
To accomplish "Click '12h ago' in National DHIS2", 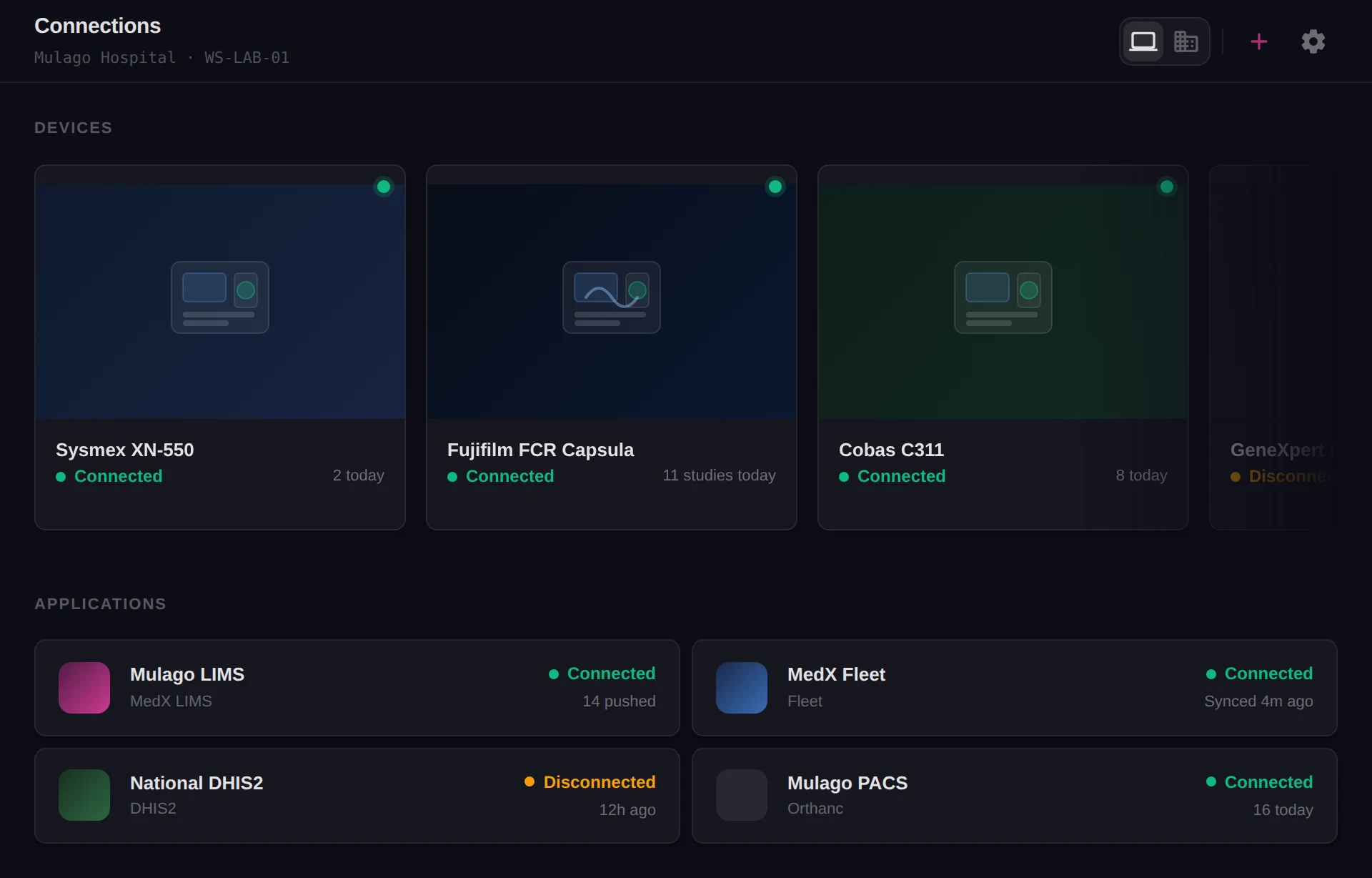I will (627, 810).
